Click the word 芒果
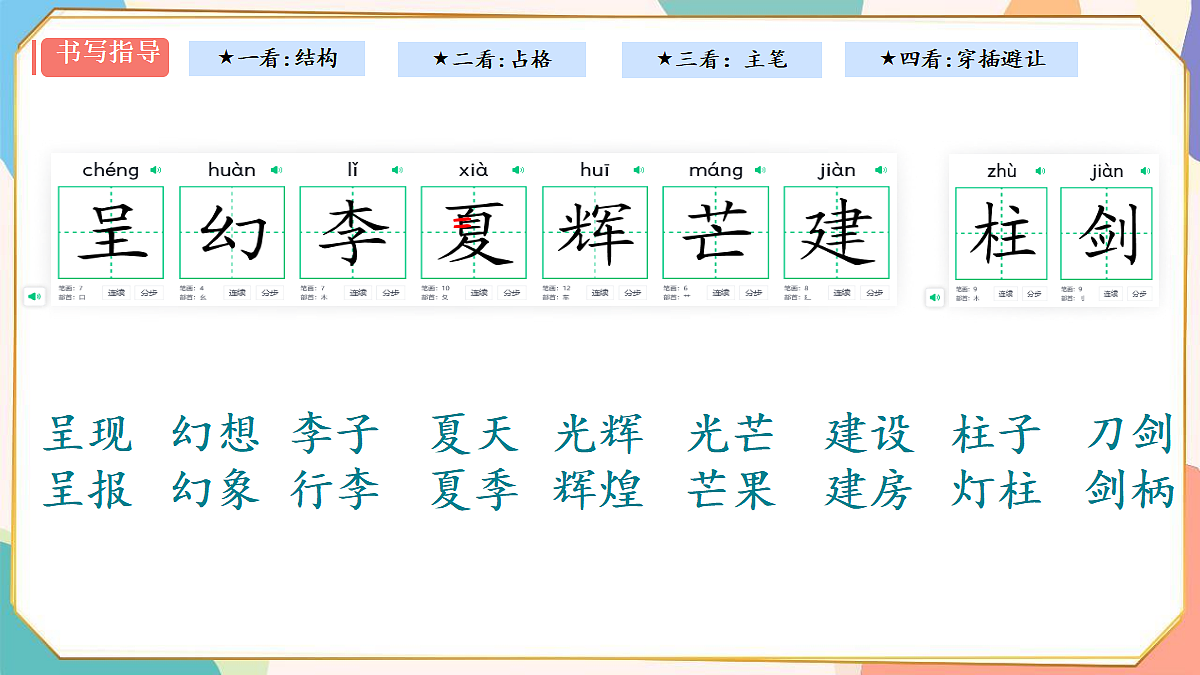The image size is (1200, 675). pyautogui.click(x=731, y=490)
